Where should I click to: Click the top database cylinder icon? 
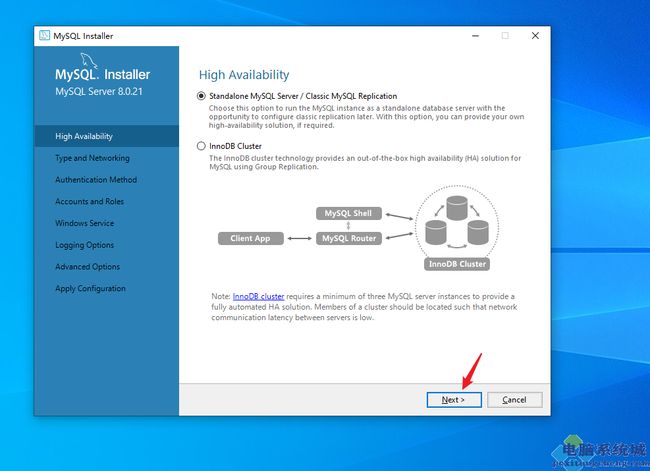pyautogui.click(x=457, y=208)
